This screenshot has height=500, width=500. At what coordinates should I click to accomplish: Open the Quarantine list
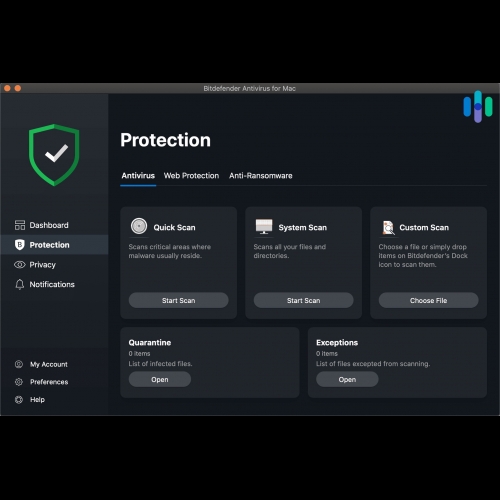click(160, 379)
